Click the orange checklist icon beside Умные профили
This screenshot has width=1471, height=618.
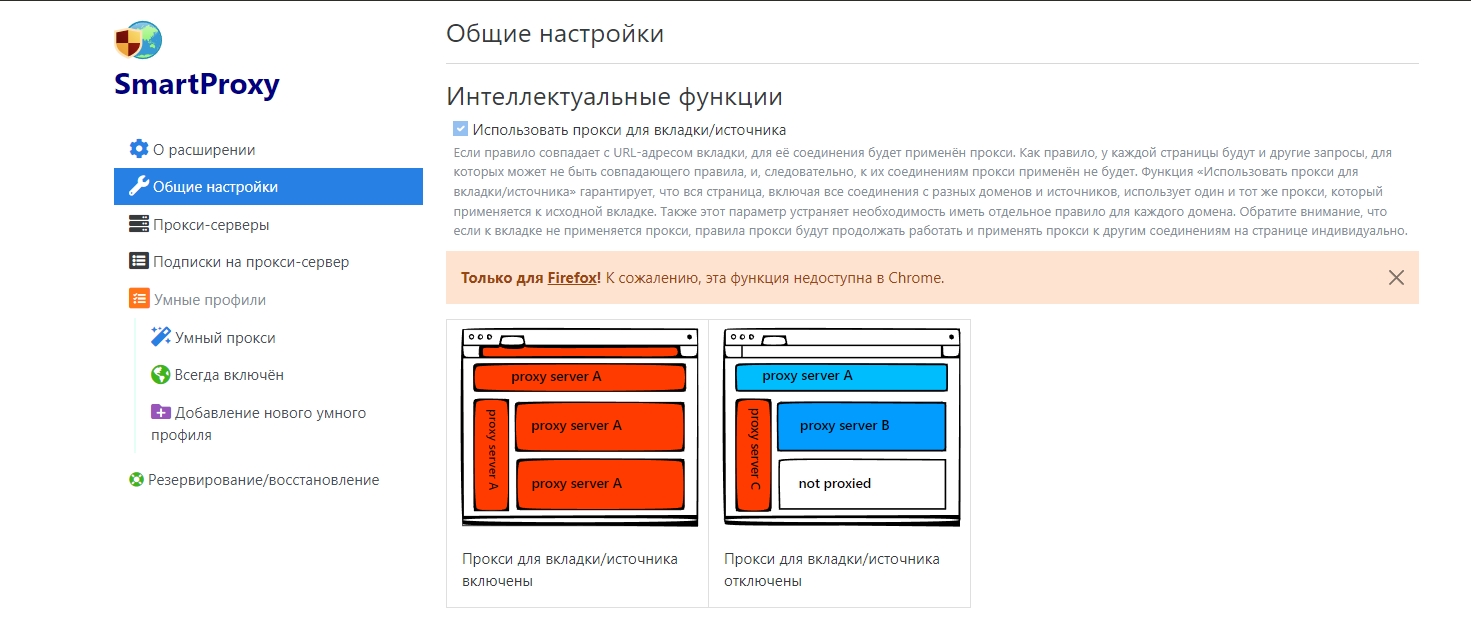coord(139,299)
